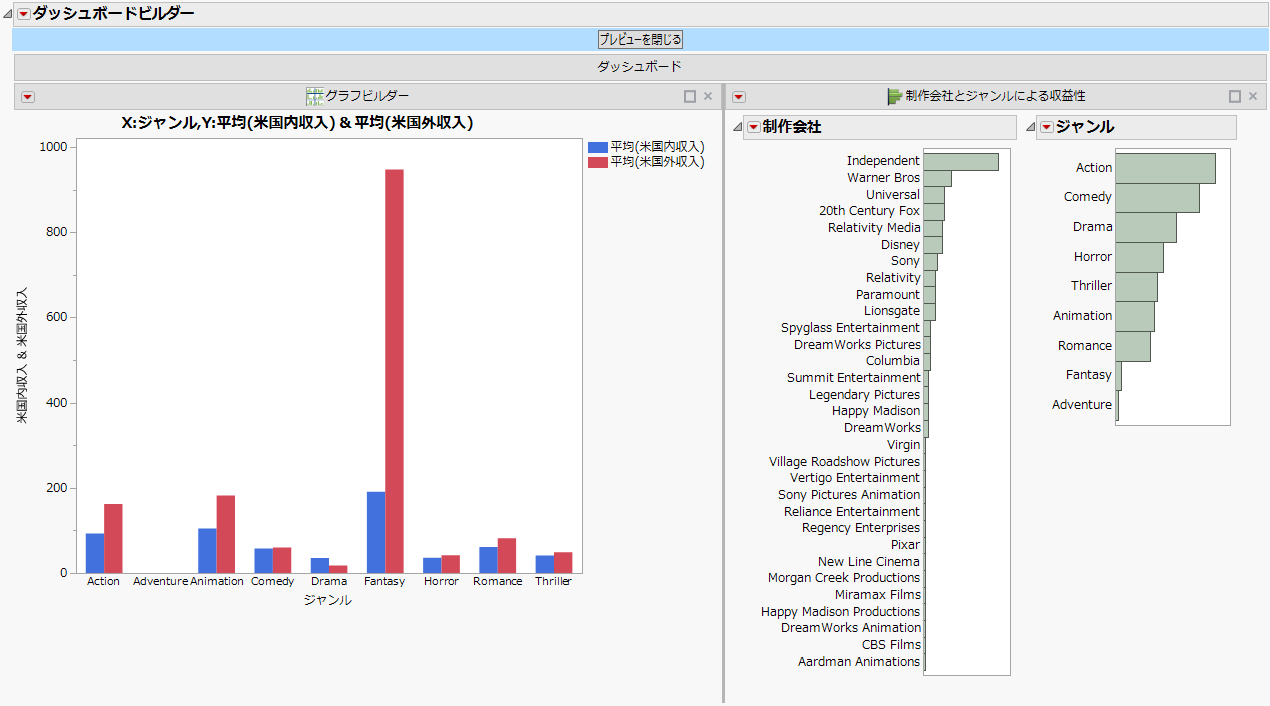Image resolution: width=1270 pixels, height=706 pixels.
Task: Open the red triangle menu of the グラフビルダー panel
Action: point(28,96)
